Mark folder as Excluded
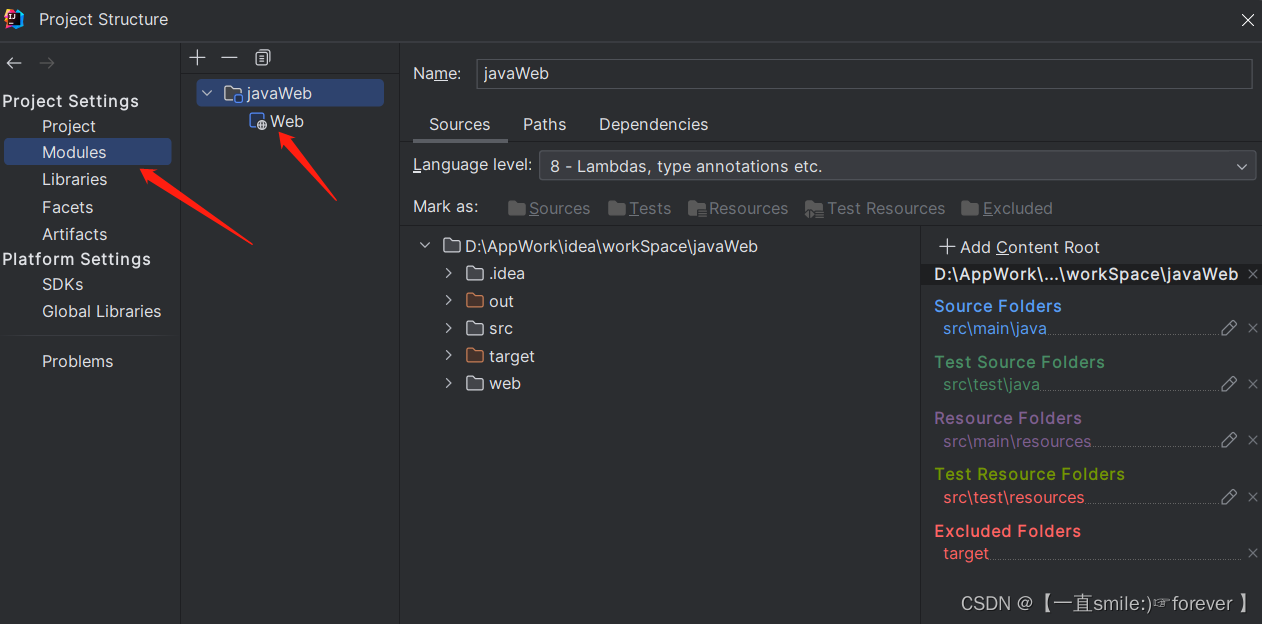 coord(1007,208)
